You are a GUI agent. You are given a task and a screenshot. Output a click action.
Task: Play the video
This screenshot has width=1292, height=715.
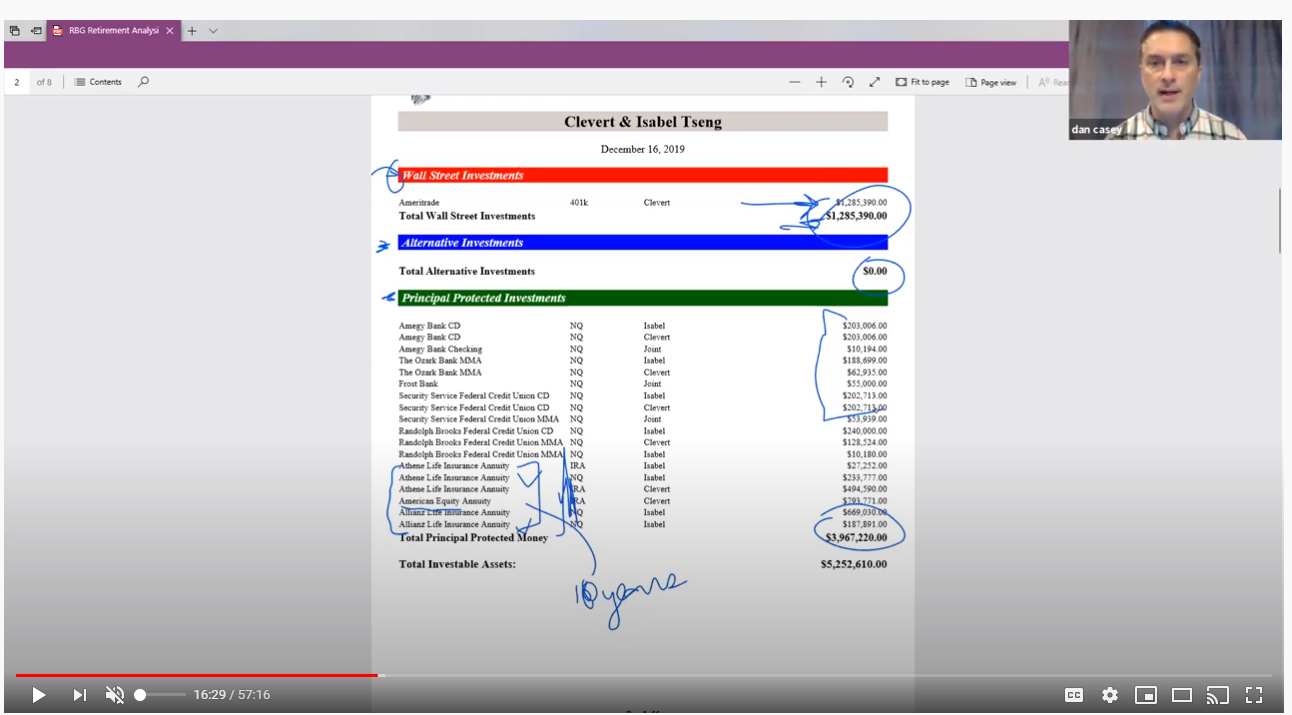click(x=38, y=694)
